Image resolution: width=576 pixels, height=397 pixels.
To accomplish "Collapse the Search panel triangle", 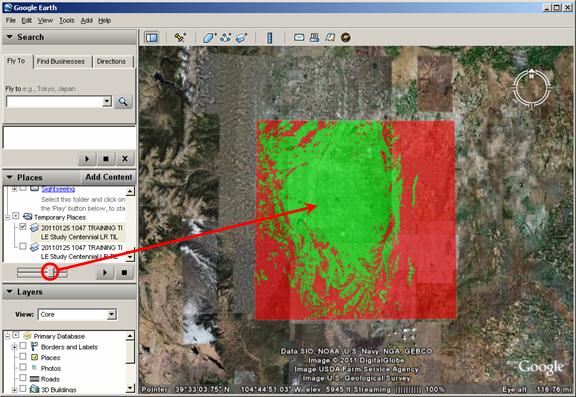I will click(x=10, y=37).
